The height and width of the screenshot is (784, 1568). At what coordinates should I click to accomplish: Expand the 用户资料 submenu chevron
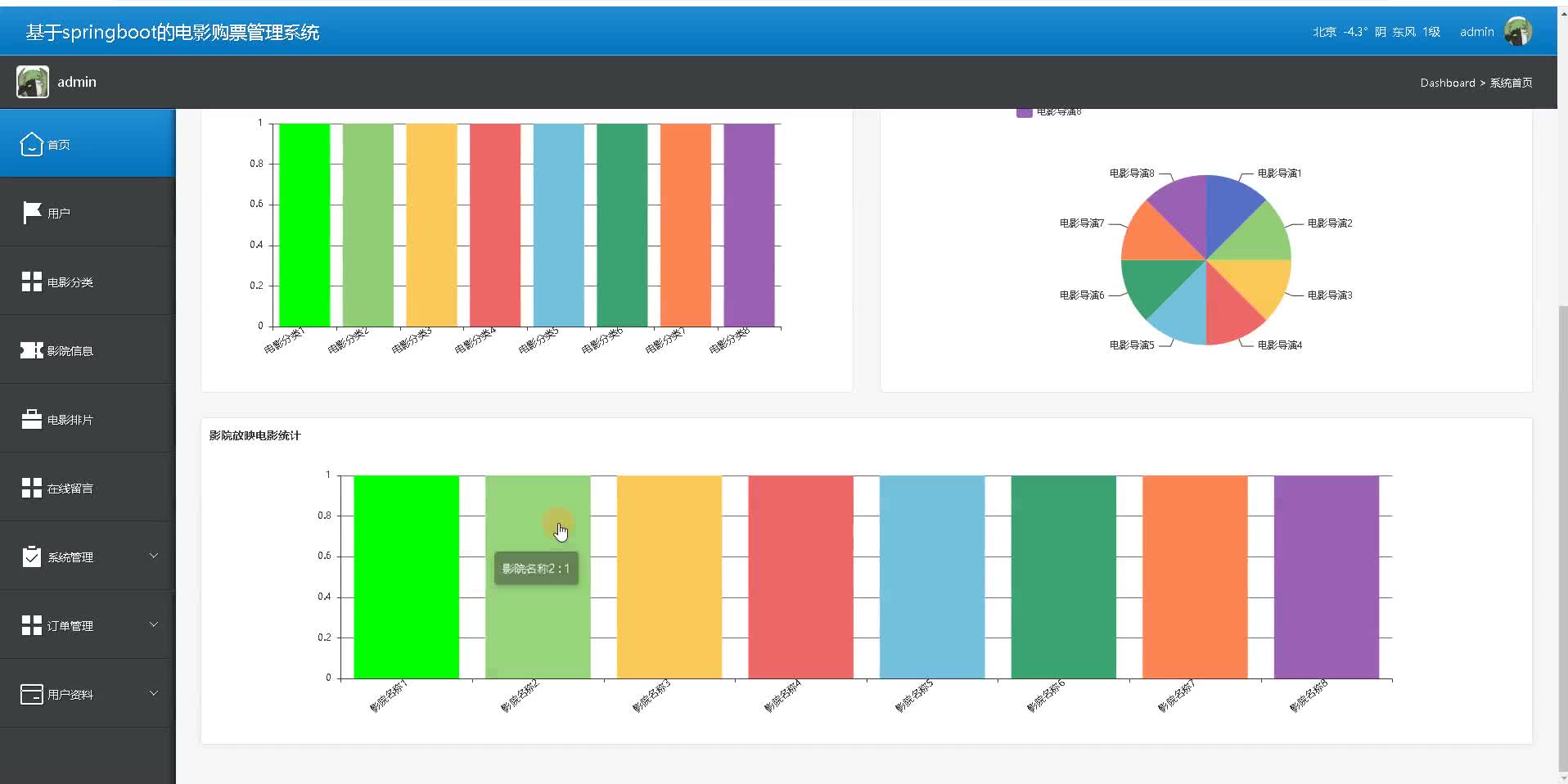tap(153, 693)
